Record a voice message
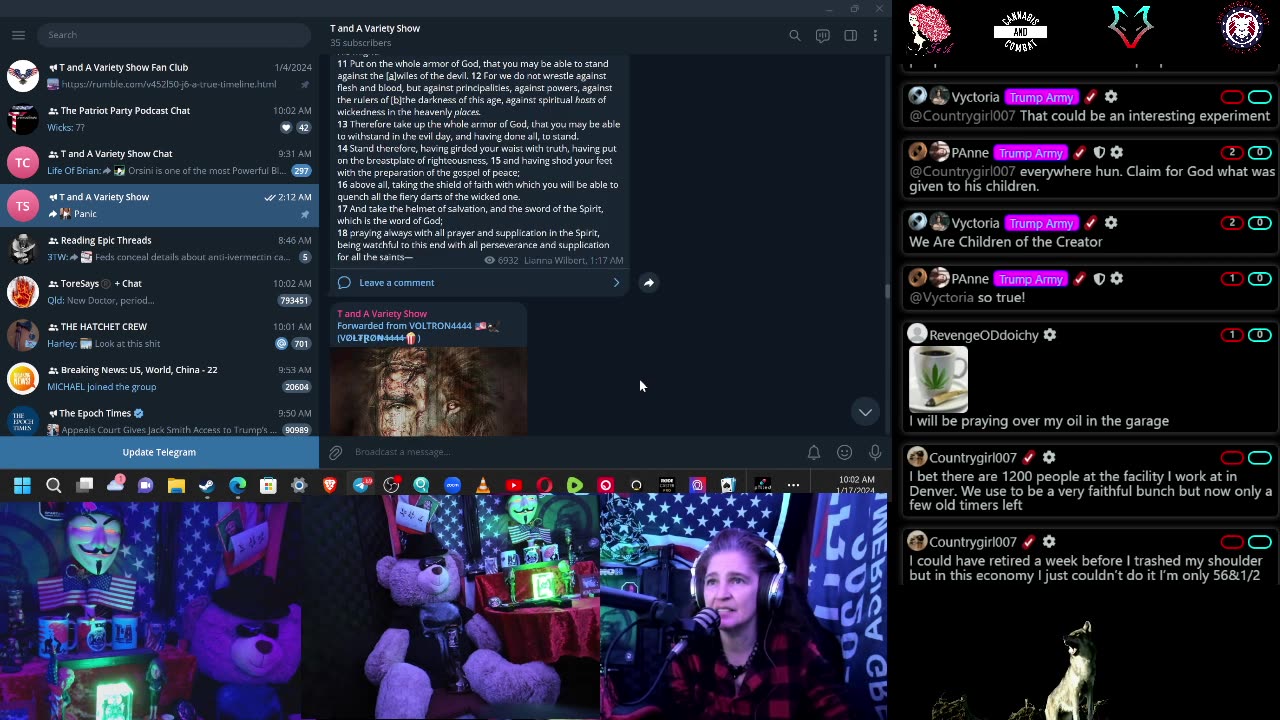This screenshot has width=1280, height=720. (x=875, y=452)
